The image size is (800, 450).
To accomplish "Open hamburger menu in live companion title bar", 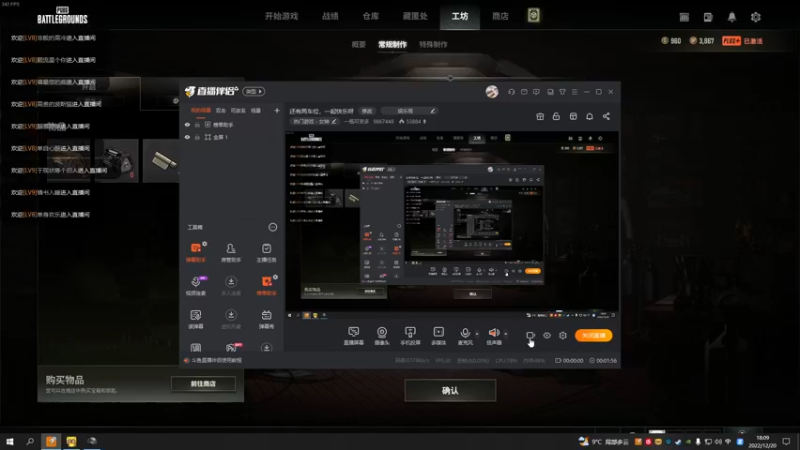I will point(574,92).
